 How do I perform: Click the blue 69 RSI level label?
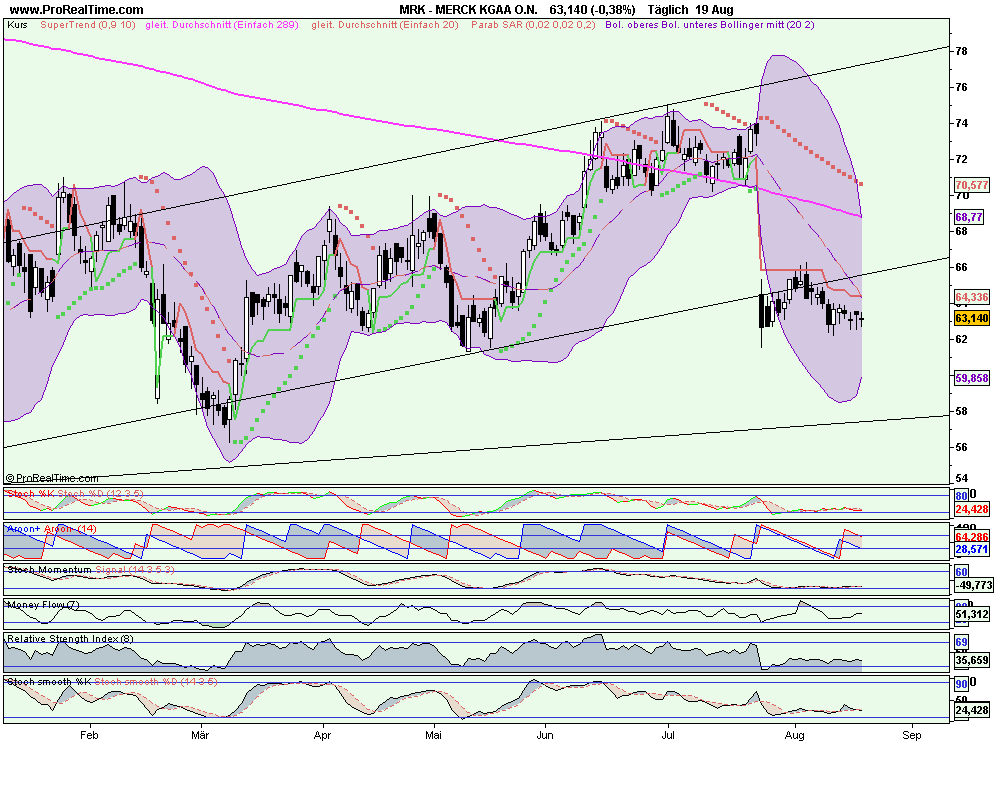961,642
